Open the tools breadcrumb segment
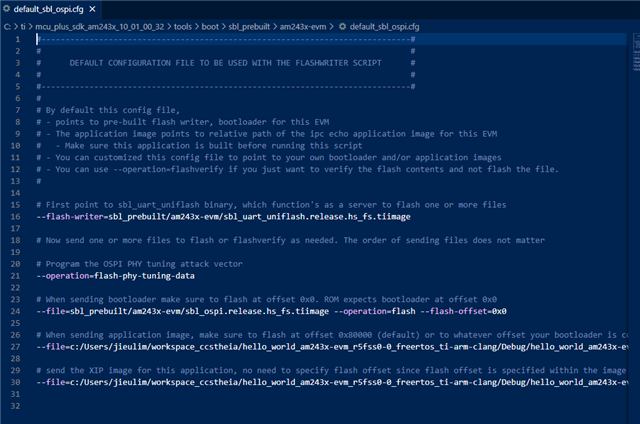Image resolution: width=640 pixels, height=424 pixels. [174, 23]
